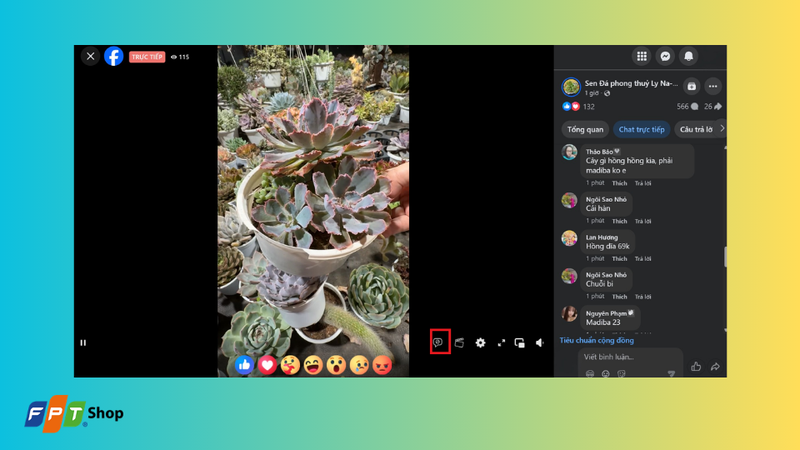Viewport: 800px width, 450px height.
Task: Mute the video volume
Action: coord(540,343)
